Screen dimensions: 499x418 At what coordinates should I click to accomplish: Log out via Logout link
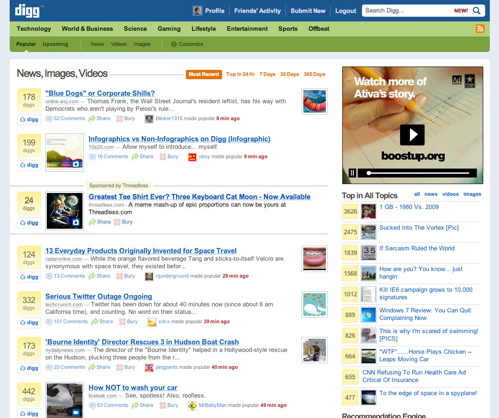pyautogui.click(x=346, y=11)
